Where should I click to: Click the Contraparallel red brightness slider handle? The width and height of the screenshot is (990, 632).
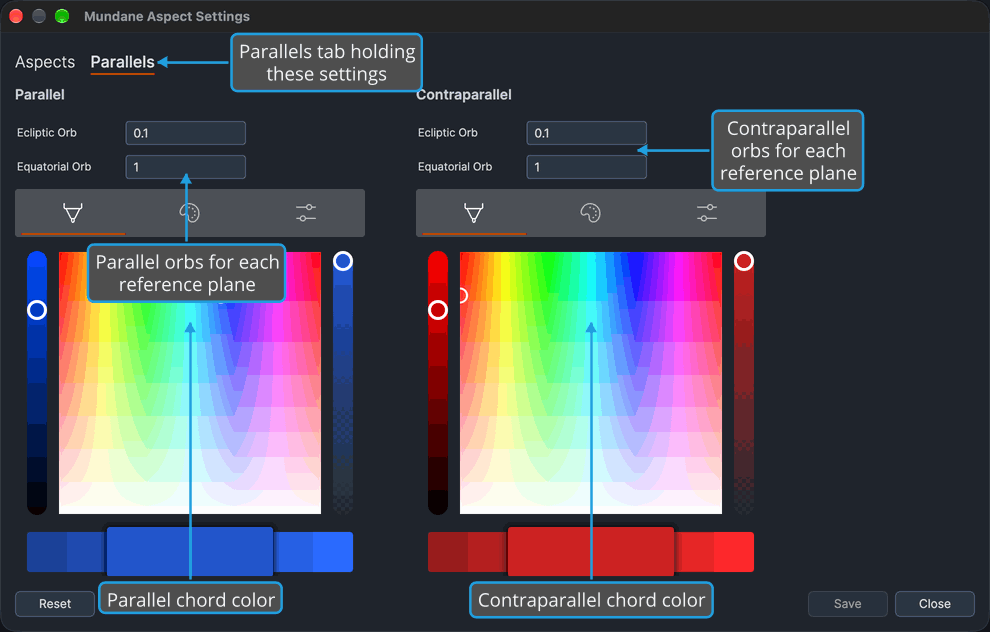click(x=438, y=310)
